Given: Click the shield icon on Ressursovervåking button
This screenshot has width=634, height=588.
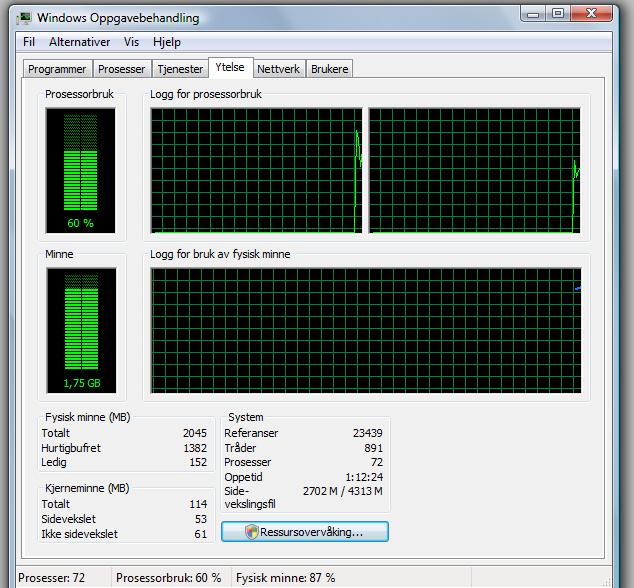Looking at the screenshot, I should 251,531.
